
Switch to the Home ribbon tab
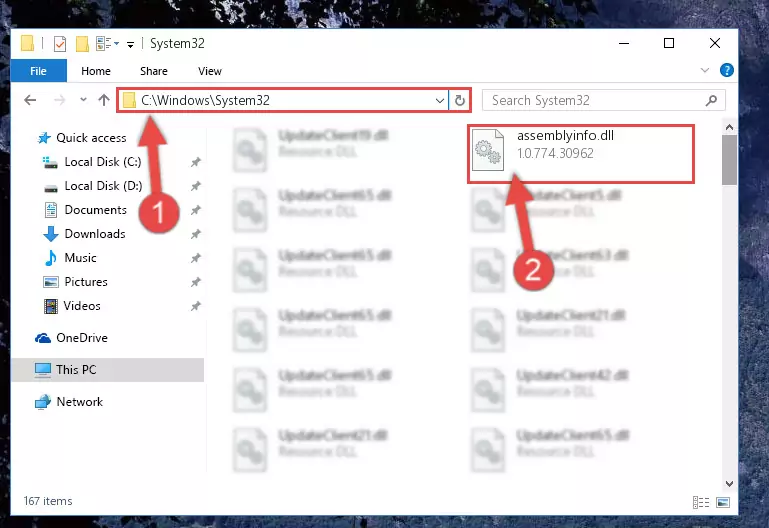96,71
